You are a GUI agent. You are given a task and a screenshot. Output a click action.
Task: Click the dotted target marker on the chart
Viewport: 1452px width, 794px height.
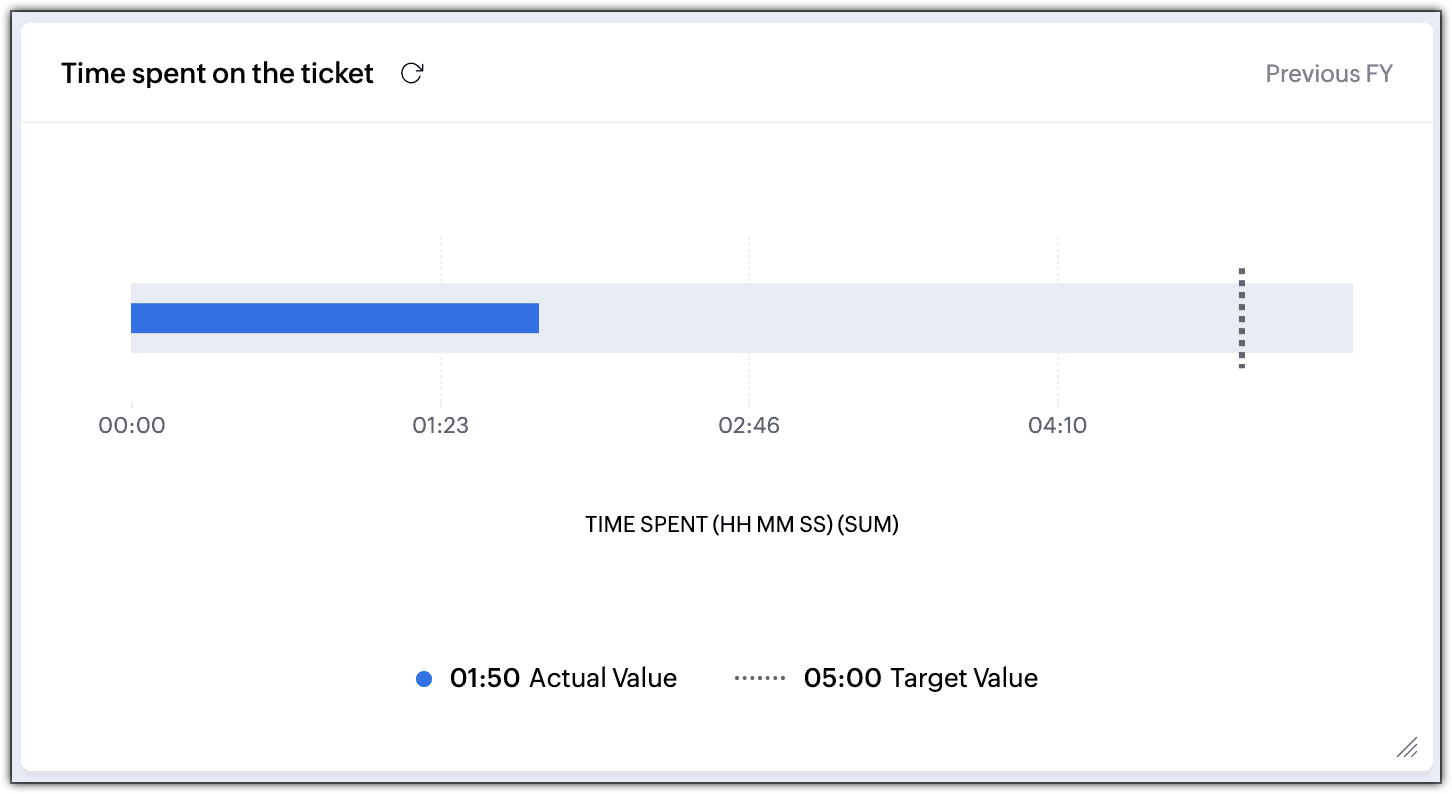tap(1242, 318)
